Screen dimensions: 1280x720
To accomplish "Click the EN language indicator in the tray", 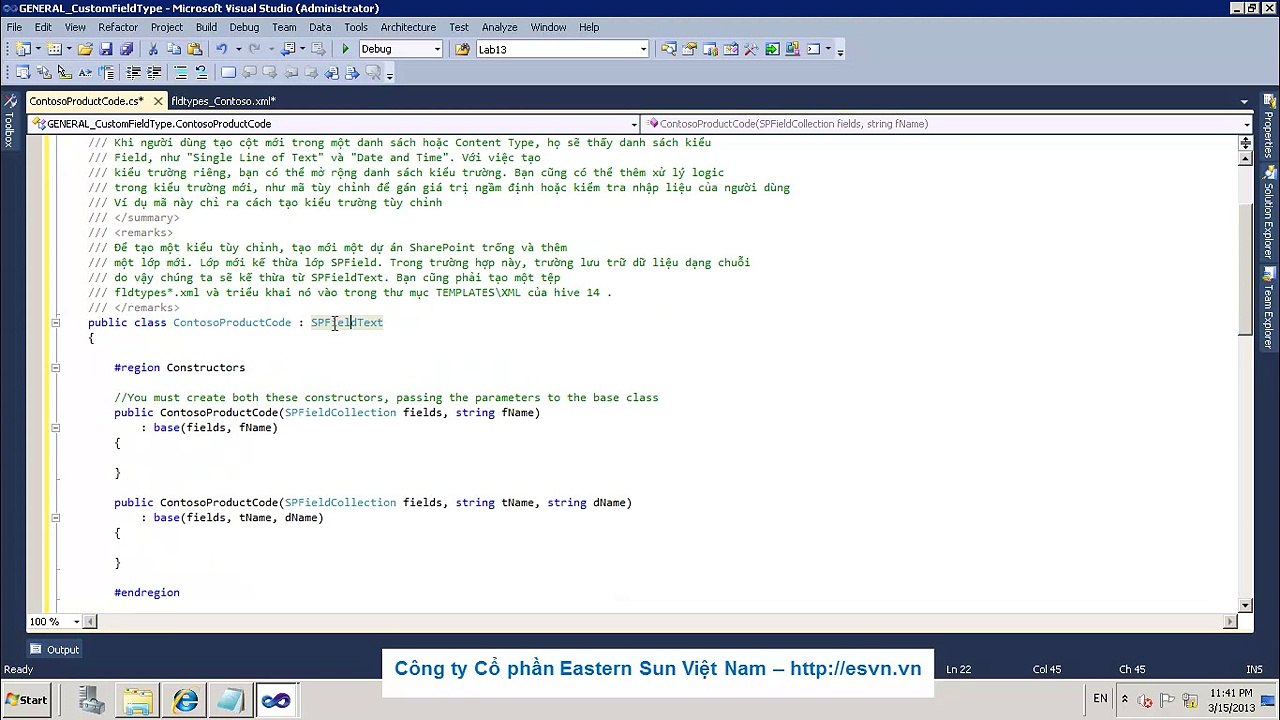I will point(1100,699).
